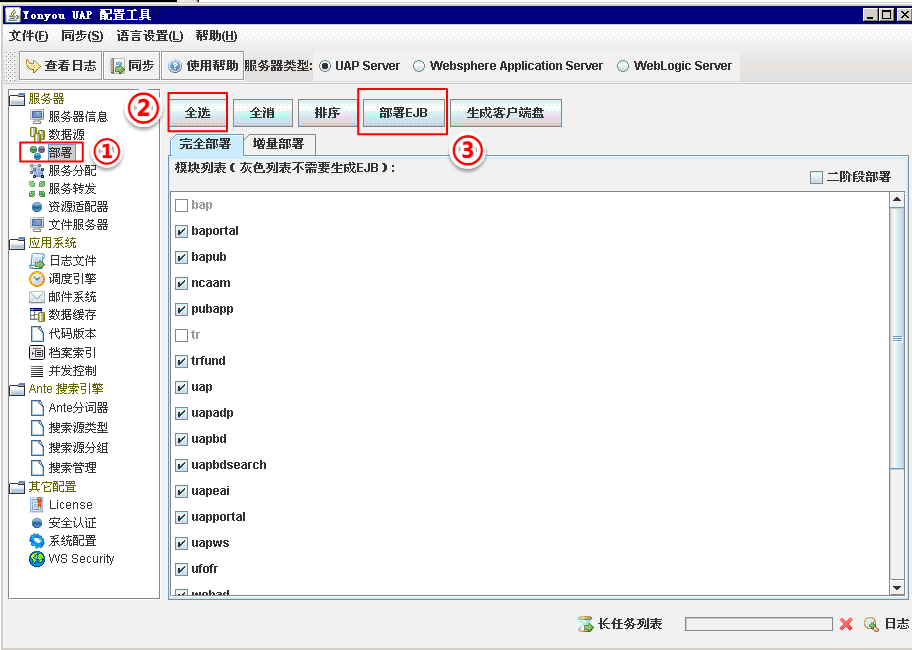
Task: Click the 全消 button
Action: [x=262, y=113]
